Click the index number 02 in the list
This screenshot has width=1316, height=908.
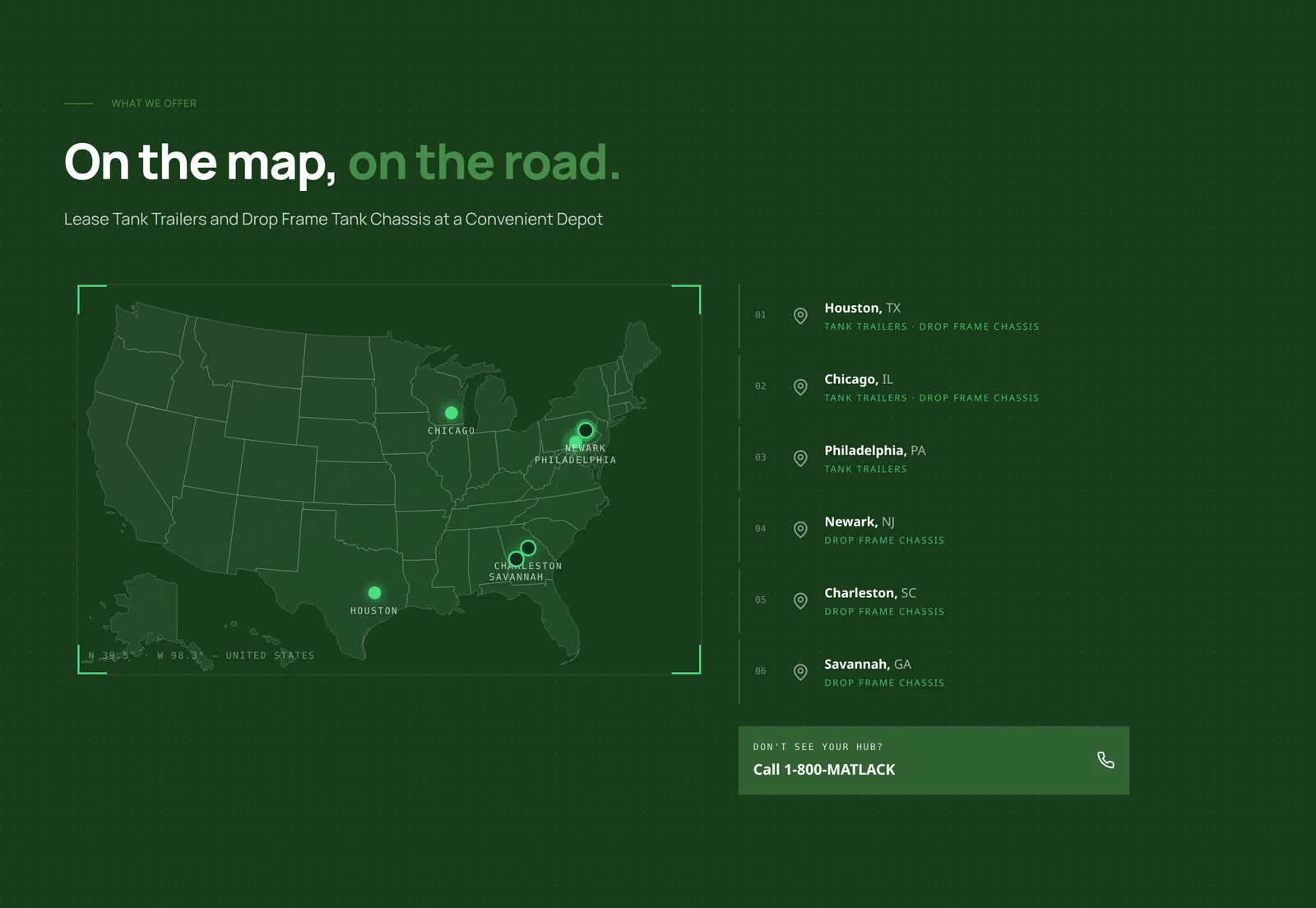(x=761, y=387)
